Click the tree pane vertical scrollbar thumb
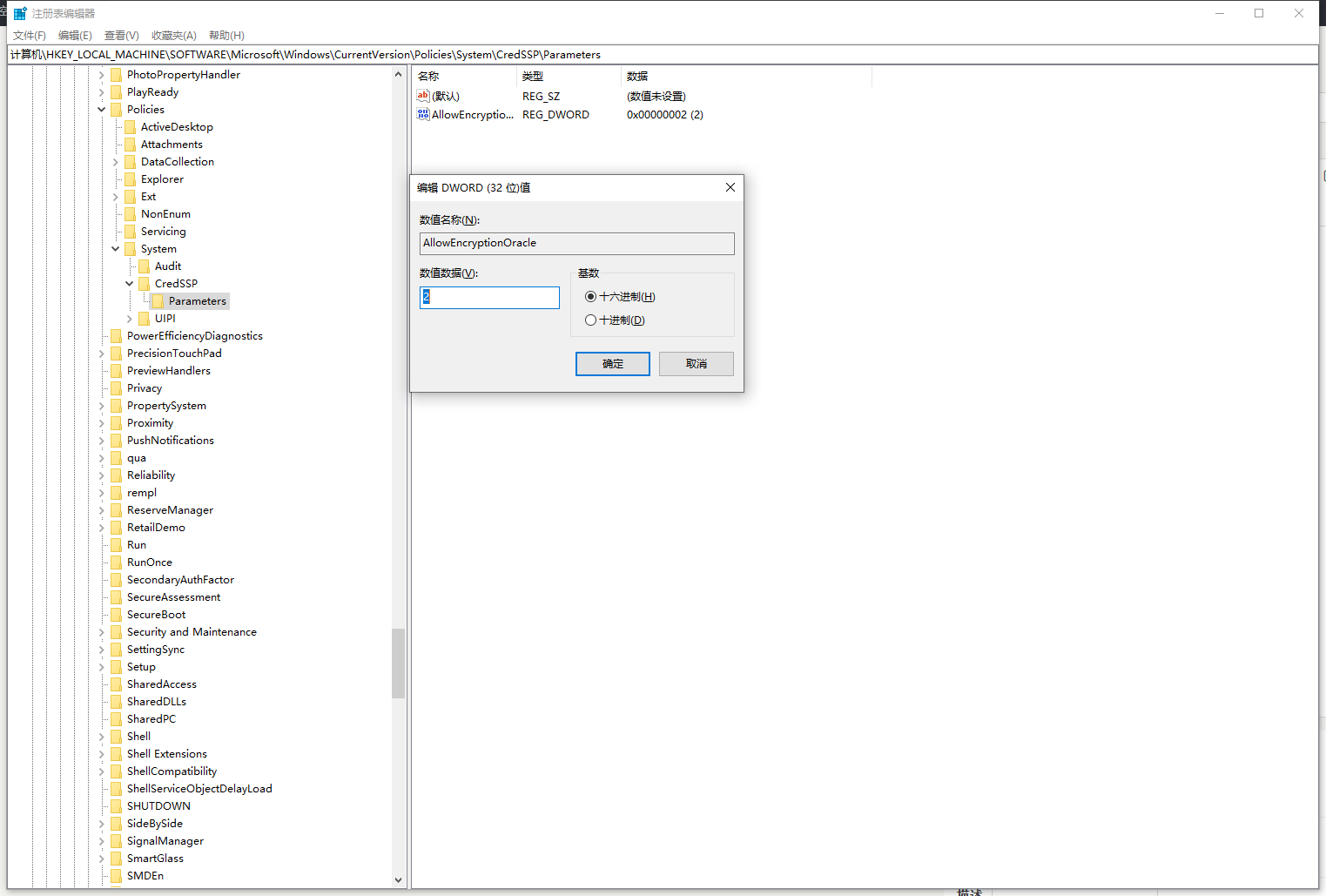 [x=398, y=663]
